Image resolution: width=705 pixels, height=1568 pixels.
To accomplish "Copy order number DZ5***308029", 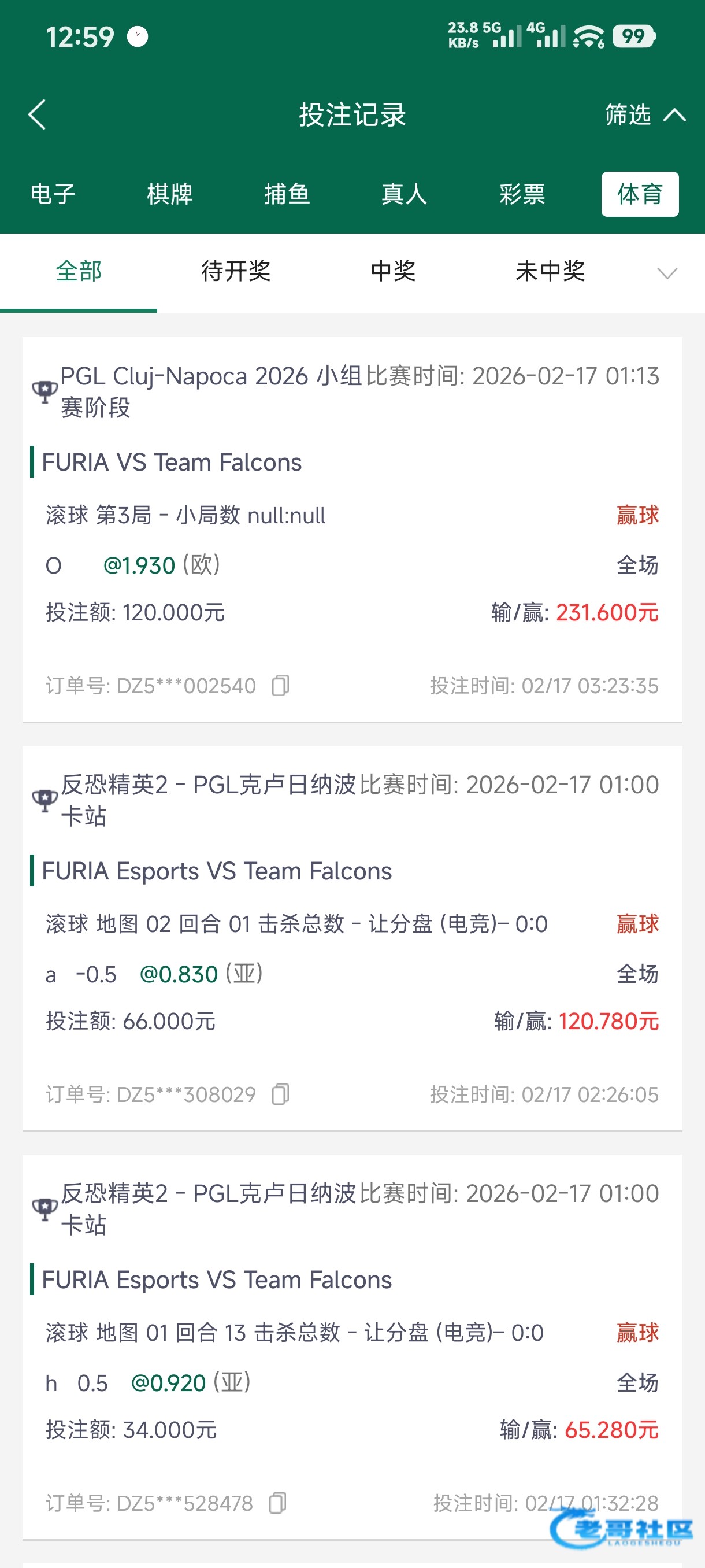I will [280, 1094].
